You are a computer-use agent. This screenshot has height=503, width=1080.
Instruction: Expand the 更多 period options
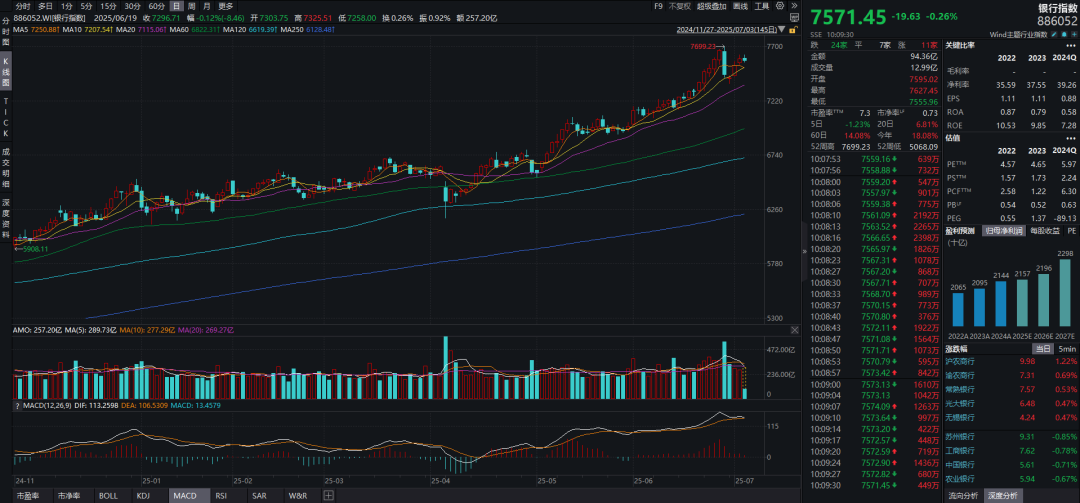pyautogui.click(x=225, y=6)
